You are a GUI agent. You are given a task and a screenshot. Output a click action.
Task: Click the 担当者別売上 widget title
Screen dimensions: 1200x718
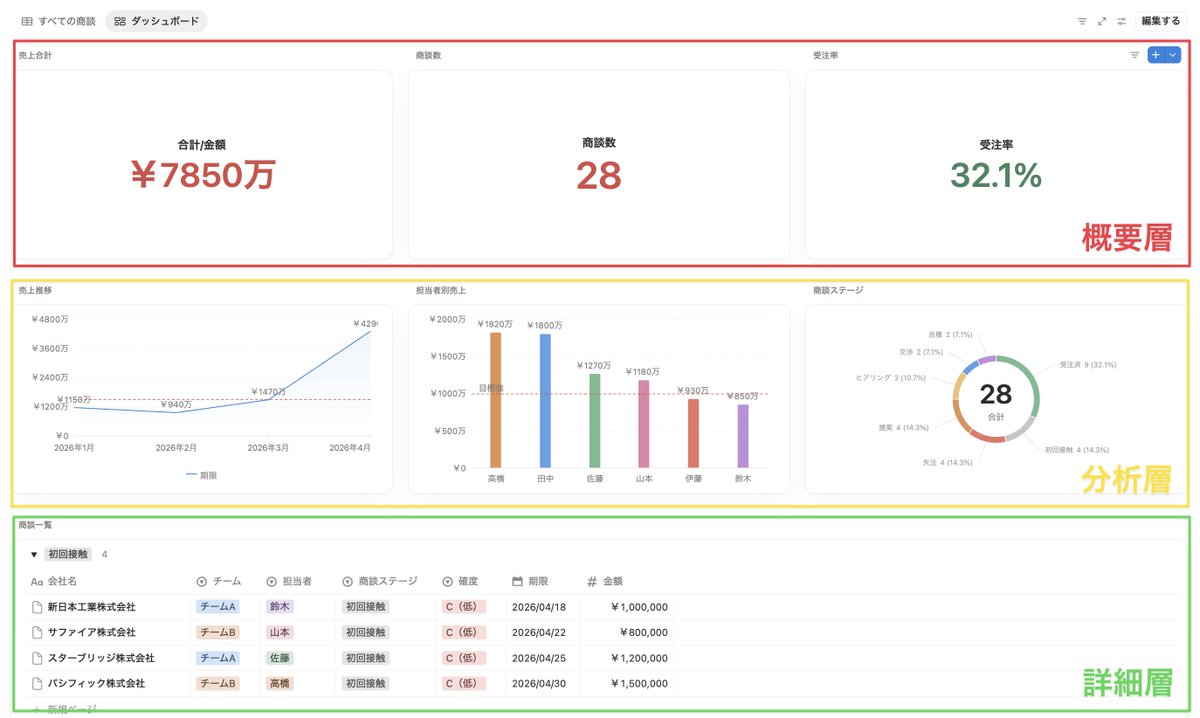(x=441, y=291)
